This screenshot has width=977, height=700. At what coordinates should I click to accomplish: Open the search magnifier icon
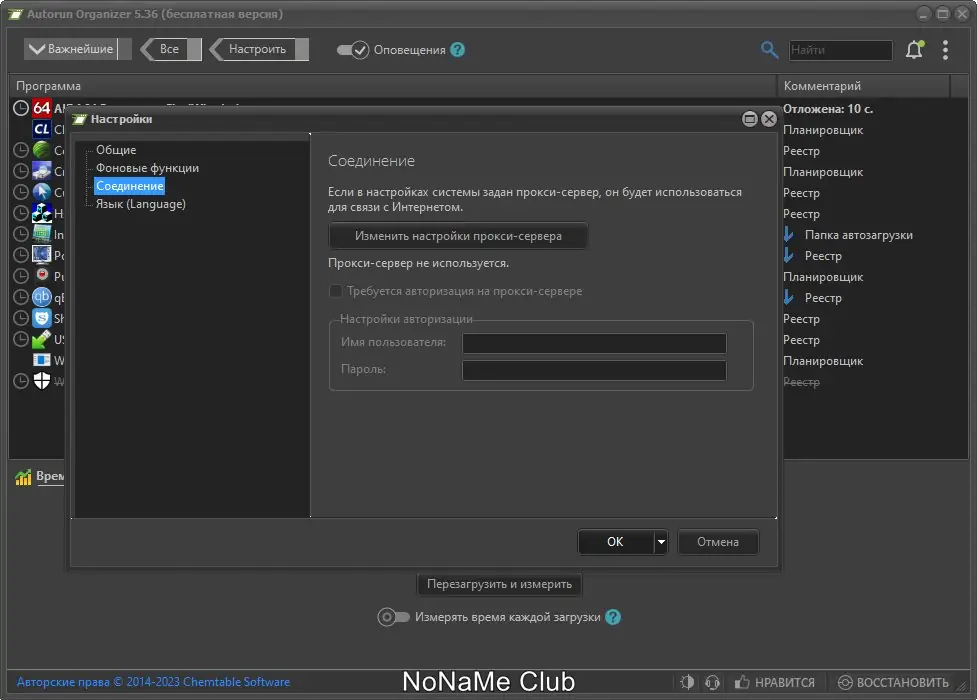click(x=769, y=50)
